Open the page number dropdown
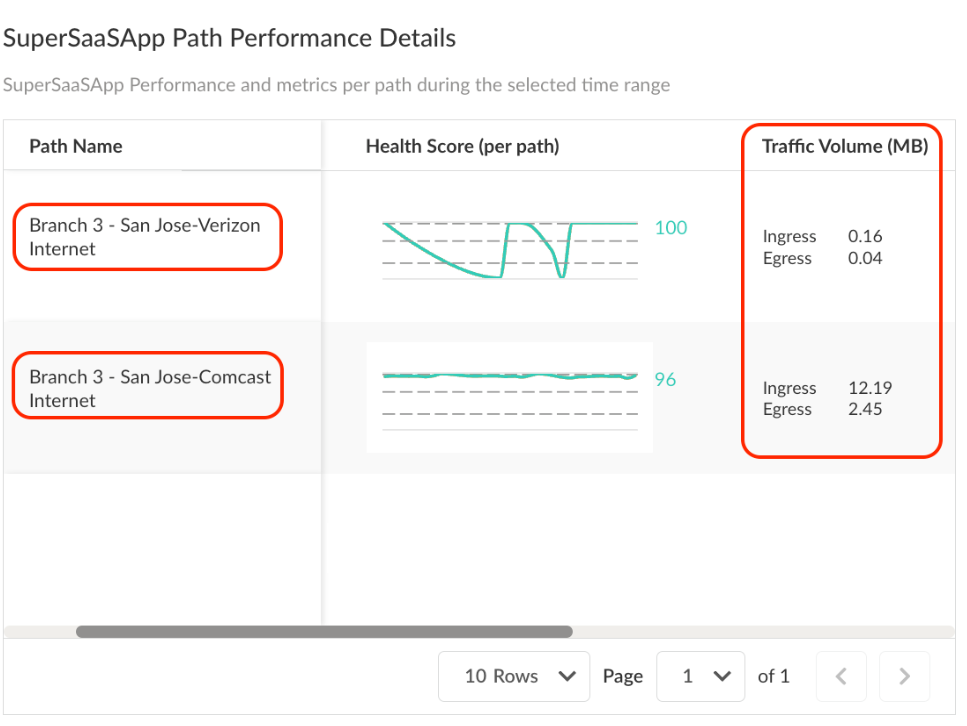The height and width of the screenshot is (726, 967). [x=700, y=677]
